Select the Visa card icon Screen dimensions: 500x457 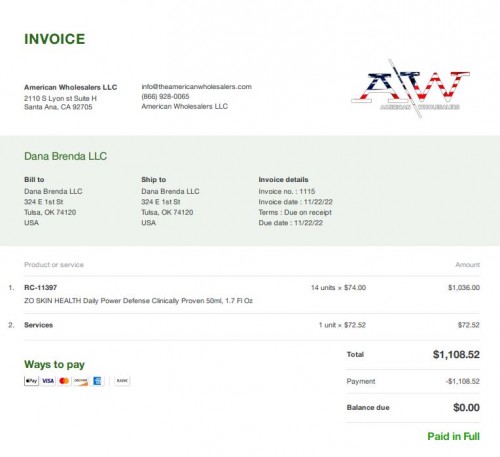(x=48, y=381)
